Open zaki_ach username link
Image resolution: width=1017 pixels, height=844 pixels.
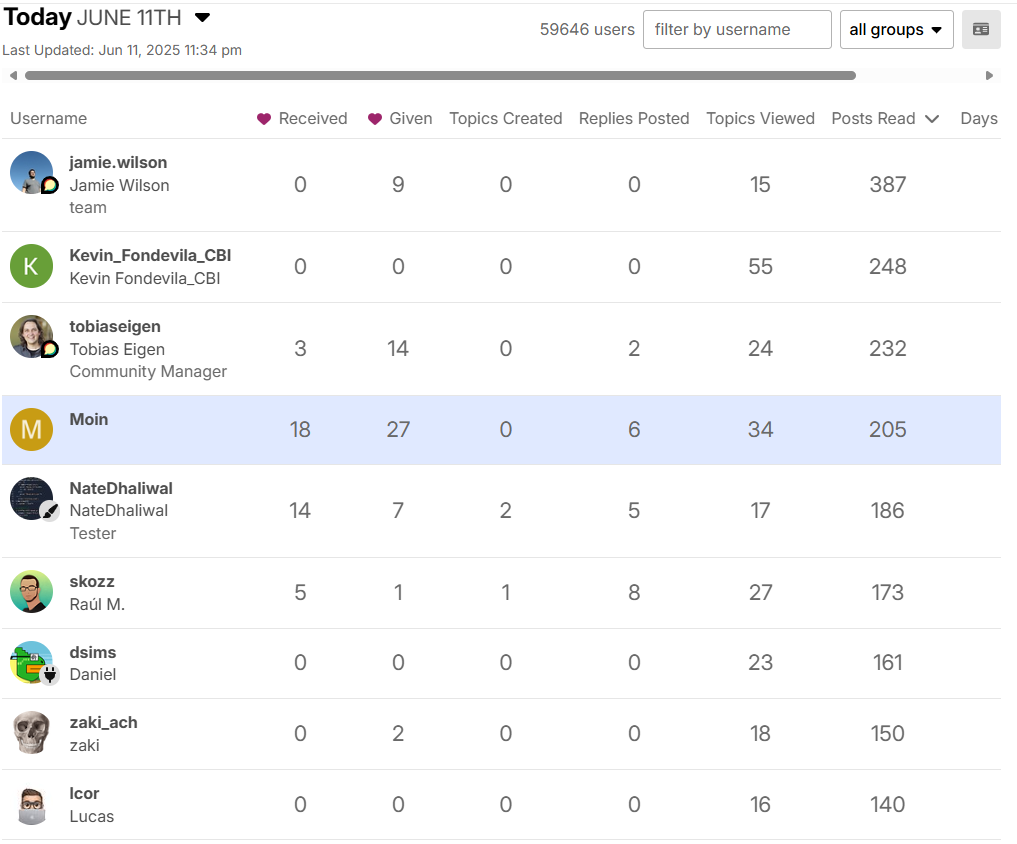(x=103, y=722)
